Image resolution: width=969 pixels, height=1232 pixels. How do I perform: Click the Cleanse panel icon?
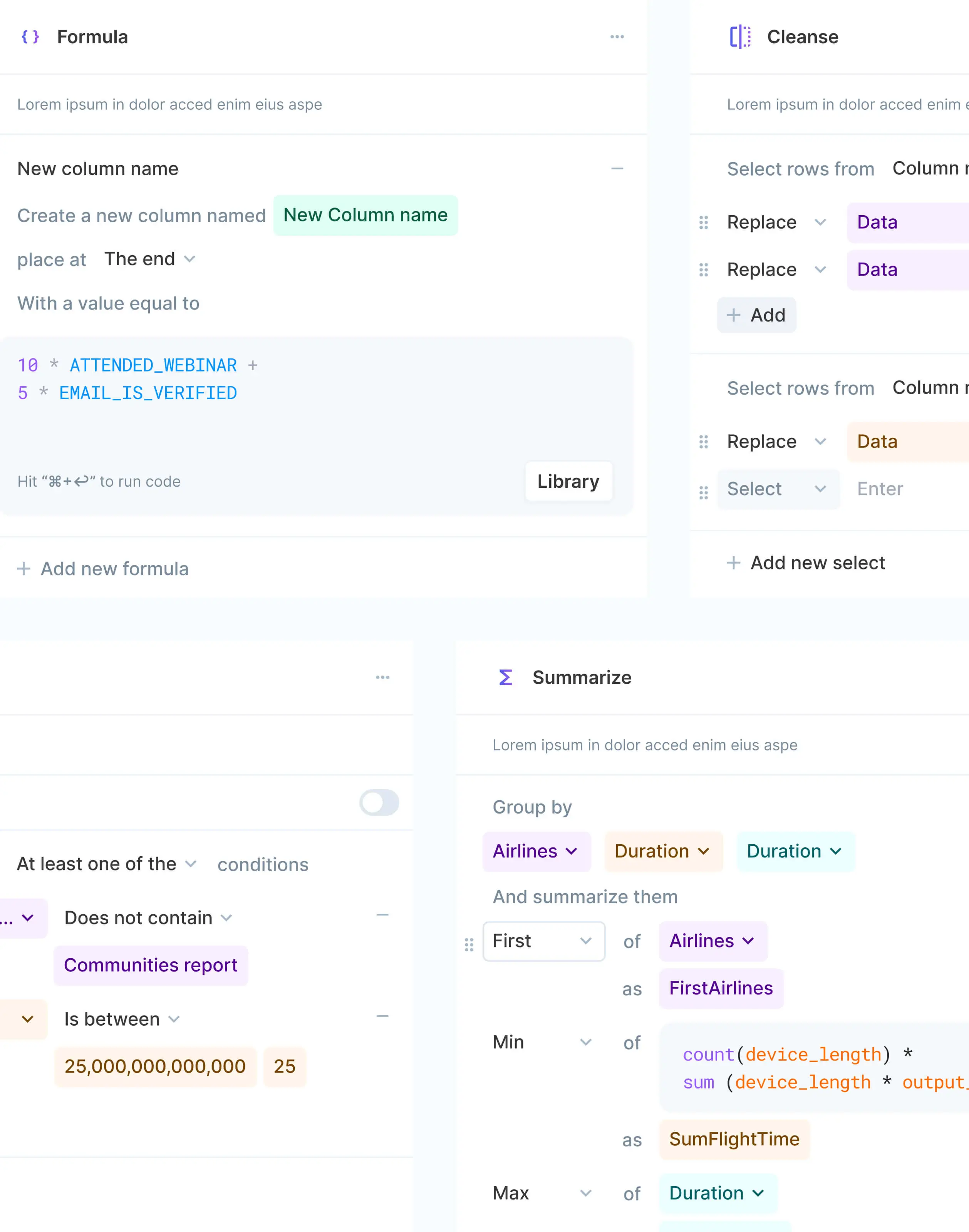click(x=740, y=37)
